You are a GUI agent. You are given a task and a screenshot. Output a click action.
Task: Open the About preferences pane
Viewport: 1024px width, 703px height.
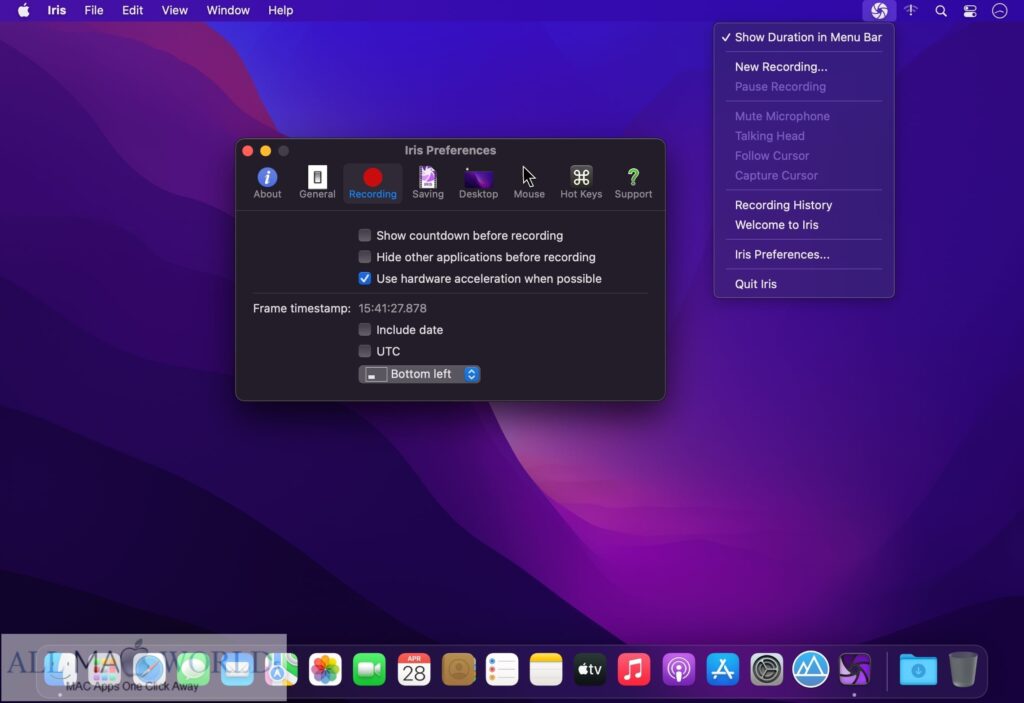coord(267,182)
